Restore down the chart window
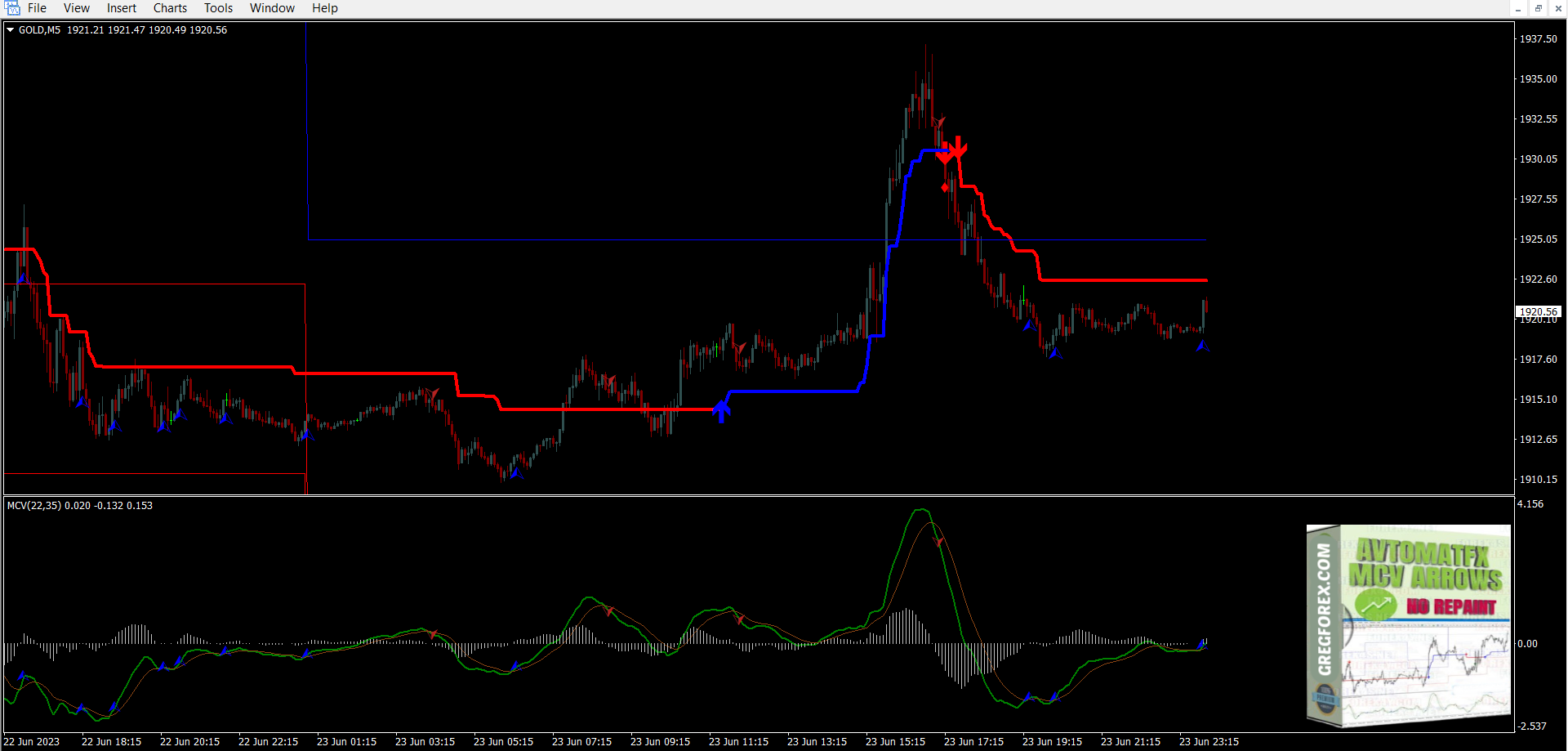Viewport: 1568px width, 751px height. click(1539, 8)
